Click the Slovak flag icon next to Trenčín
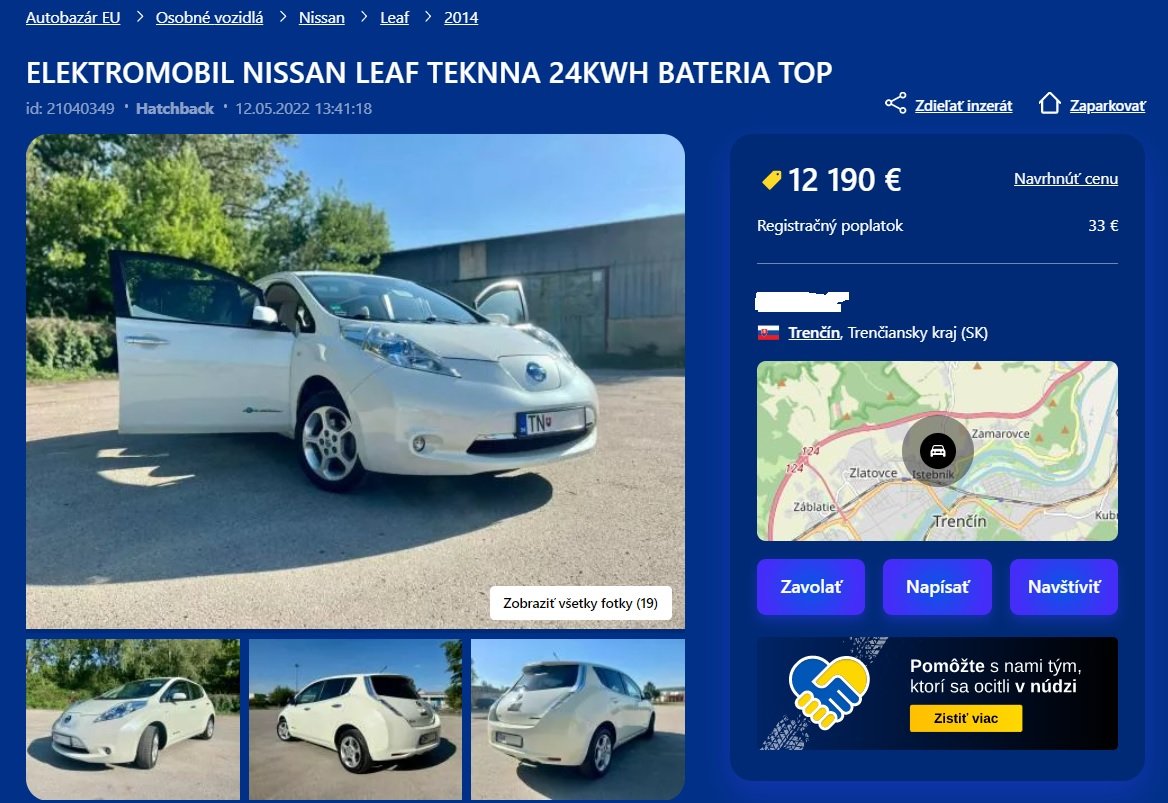Screen dimensions: 1168x803 point(768,333)
